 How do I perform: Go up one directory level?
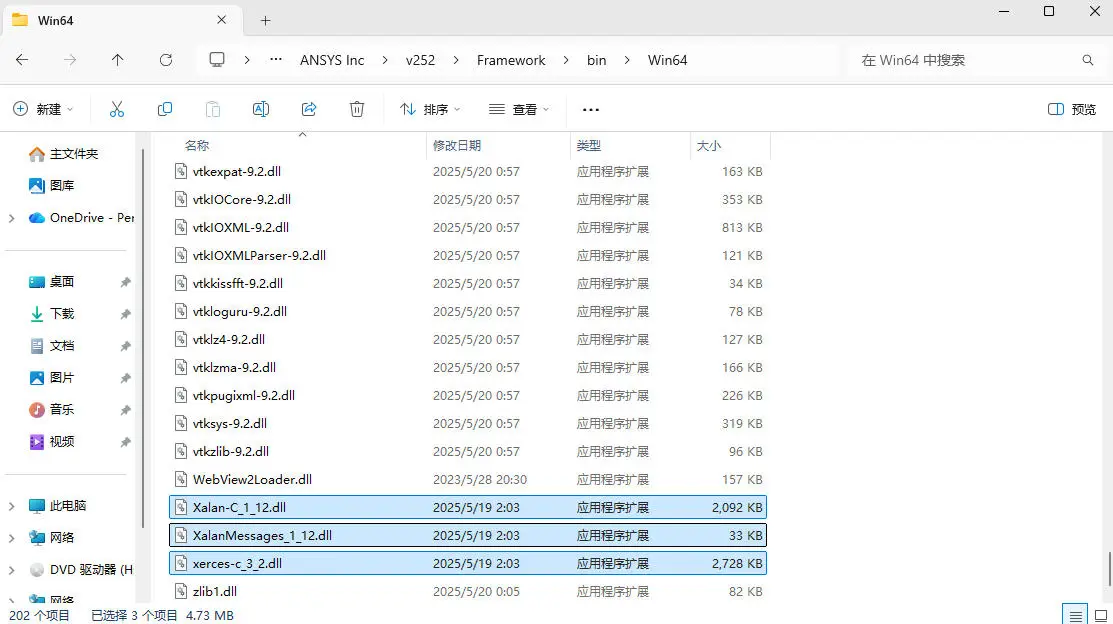[118, 60]
